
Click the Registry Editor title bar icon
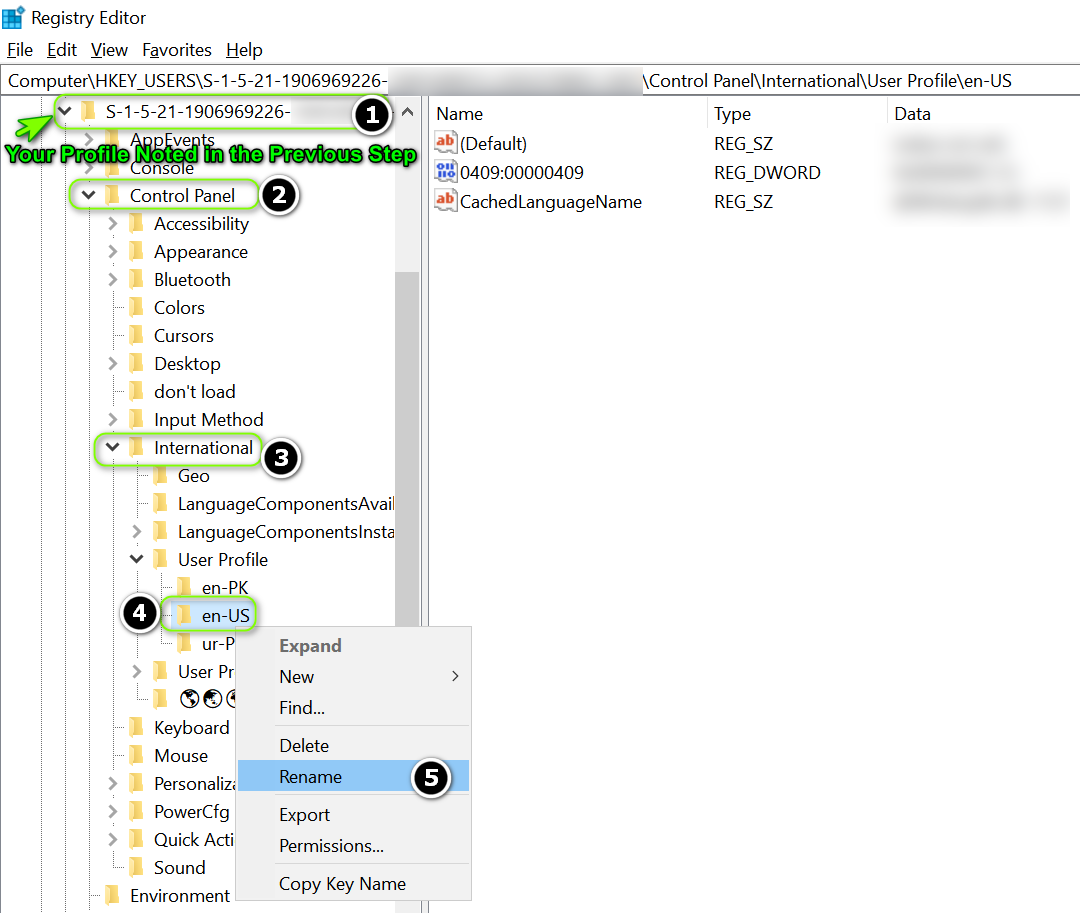click(x=13, y=17)
